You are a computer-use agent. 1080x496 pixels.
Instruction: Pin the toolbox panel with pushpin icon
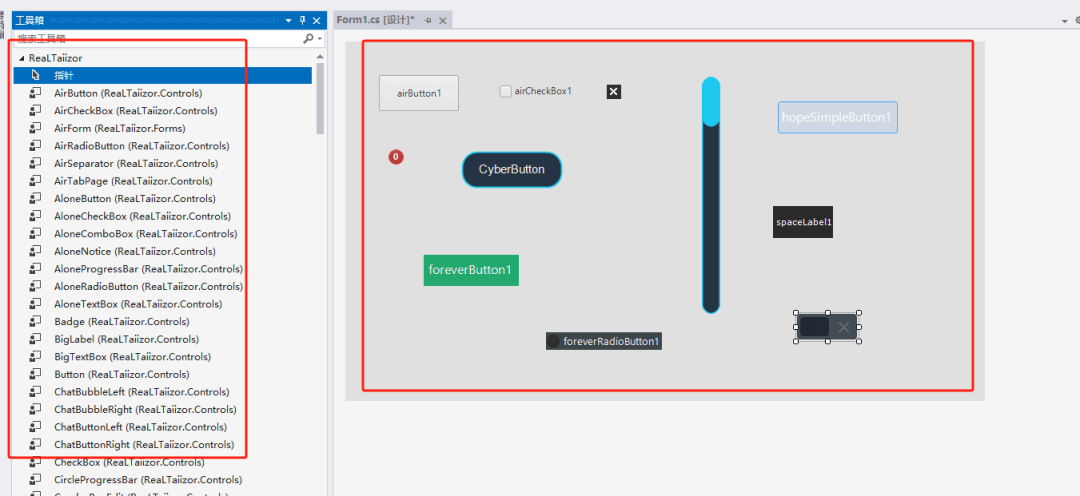(x=303, y=20)
